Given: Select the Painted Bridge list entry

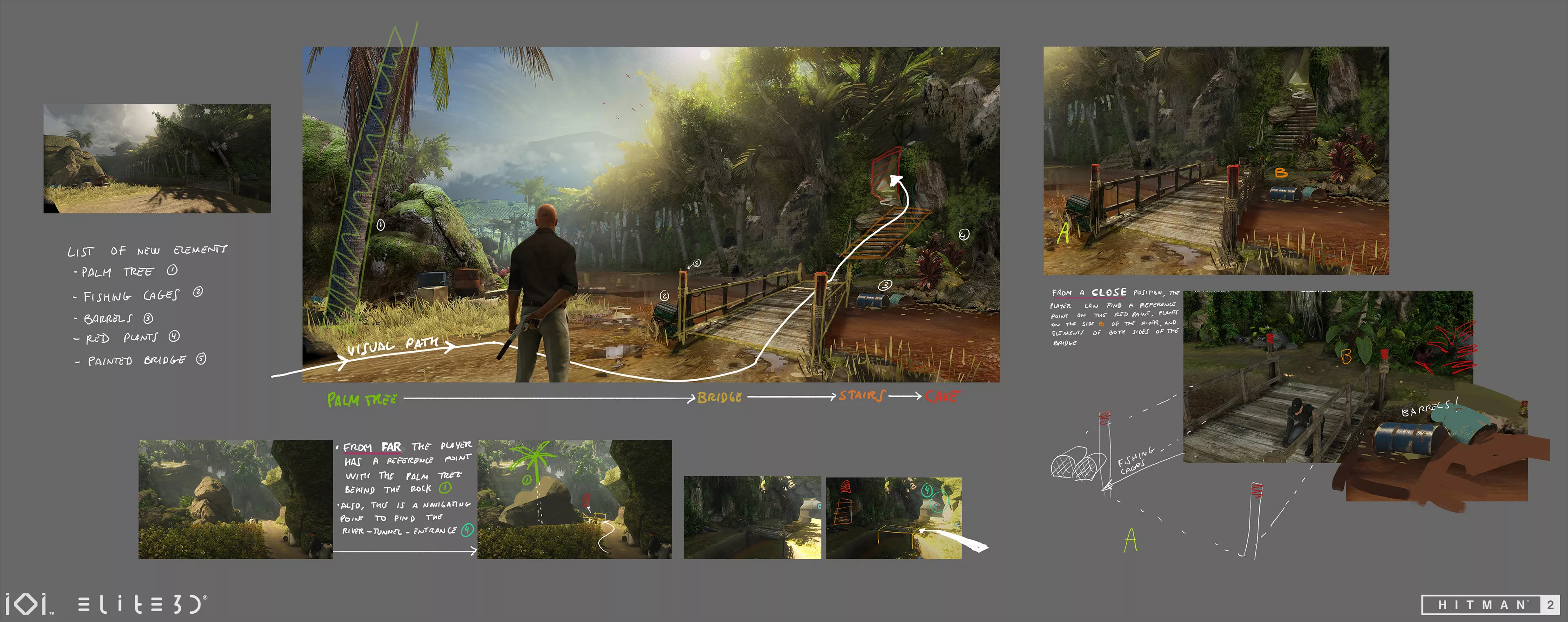Looking at the screenshot, I should tap(136, 360).
